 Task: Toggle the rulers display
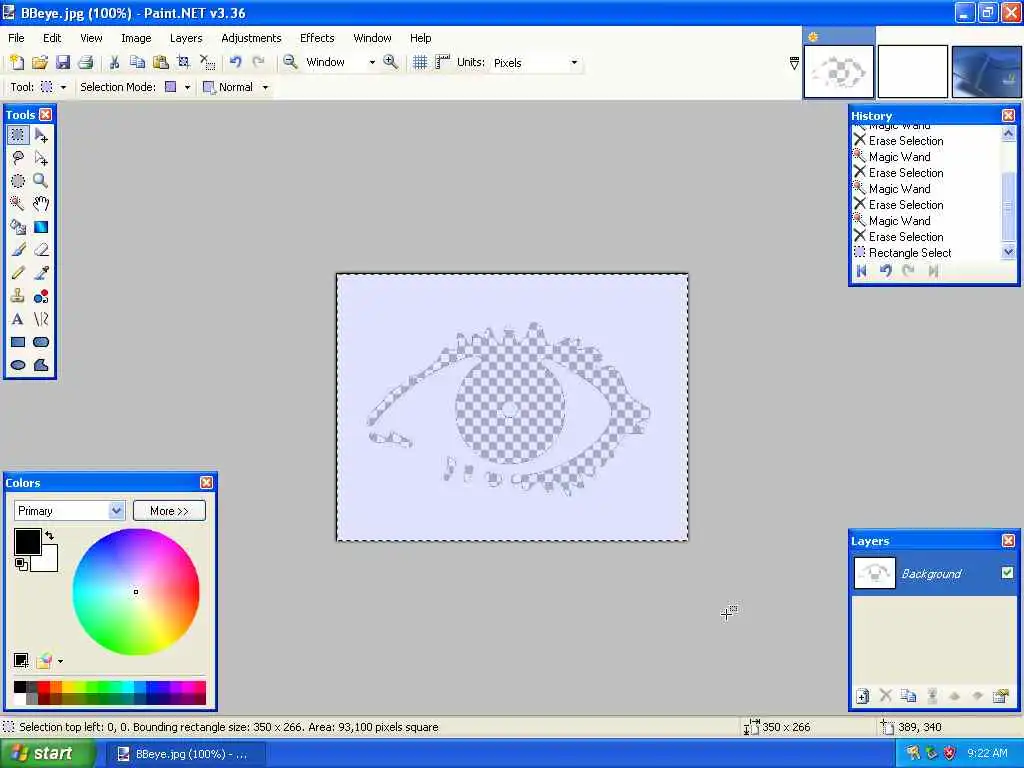click(443, 62)
